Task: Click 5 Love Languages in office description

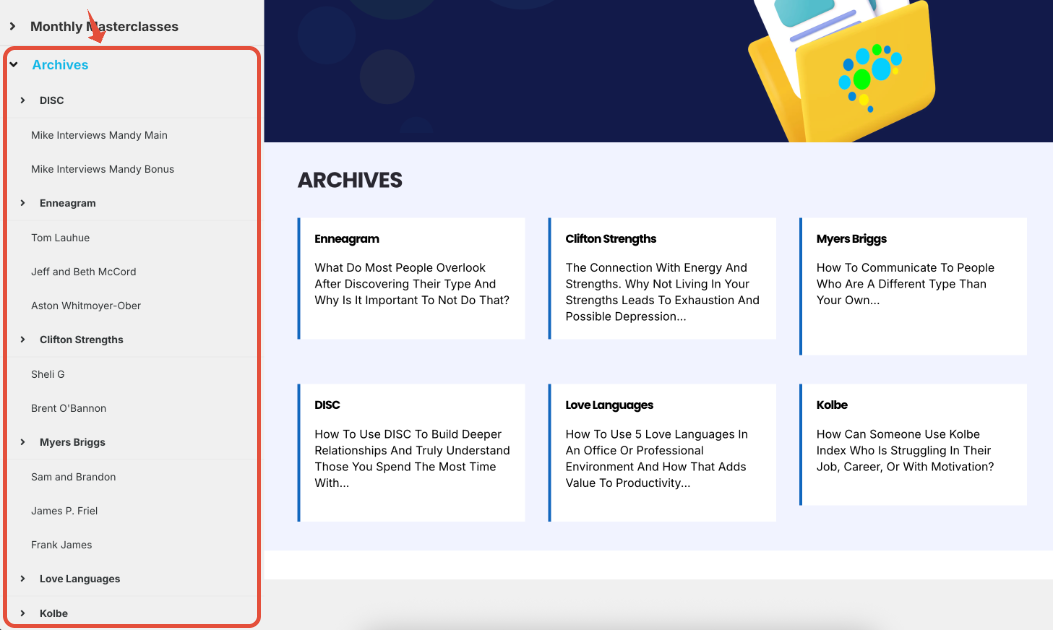Action: (656, 458)
